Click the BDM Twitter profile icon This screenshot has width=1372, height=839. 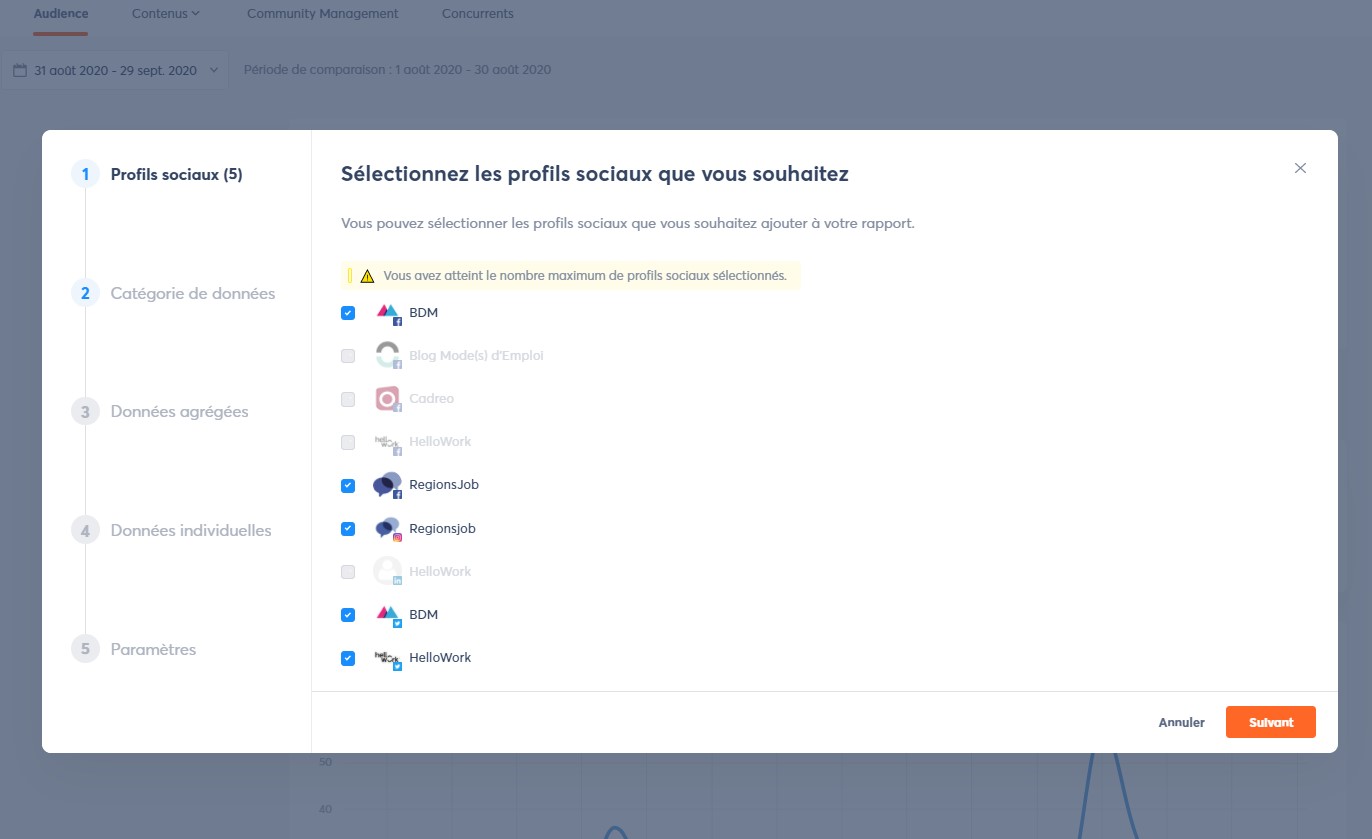[x=388, y=614]
